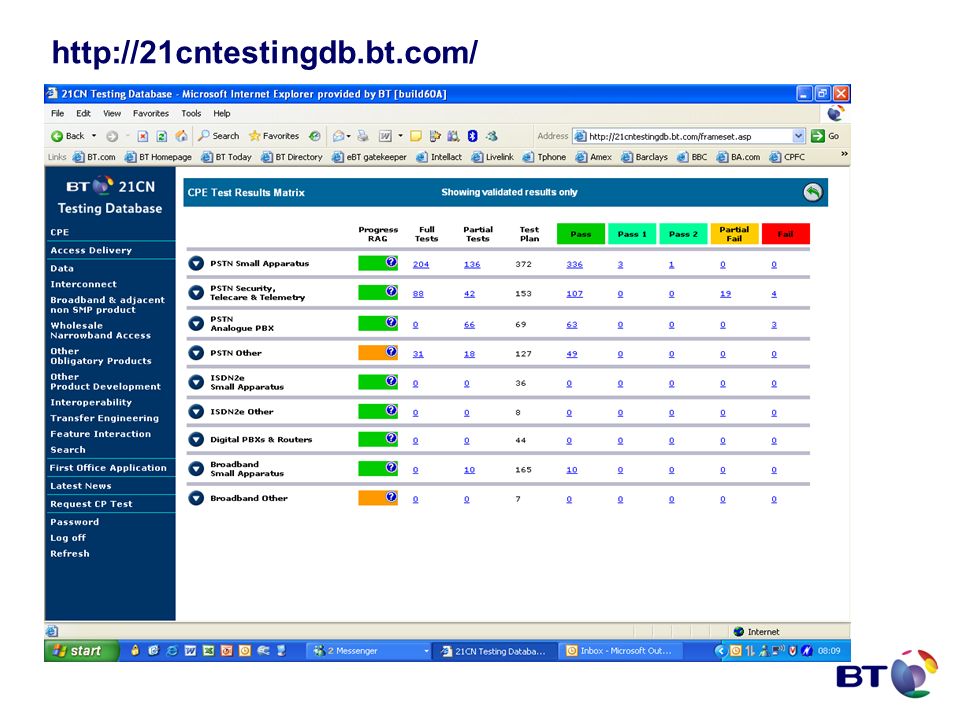960x720 pixels.
Task: Expand the ISDN2e Small Apparatus row
Action: (x=196, y=382)
